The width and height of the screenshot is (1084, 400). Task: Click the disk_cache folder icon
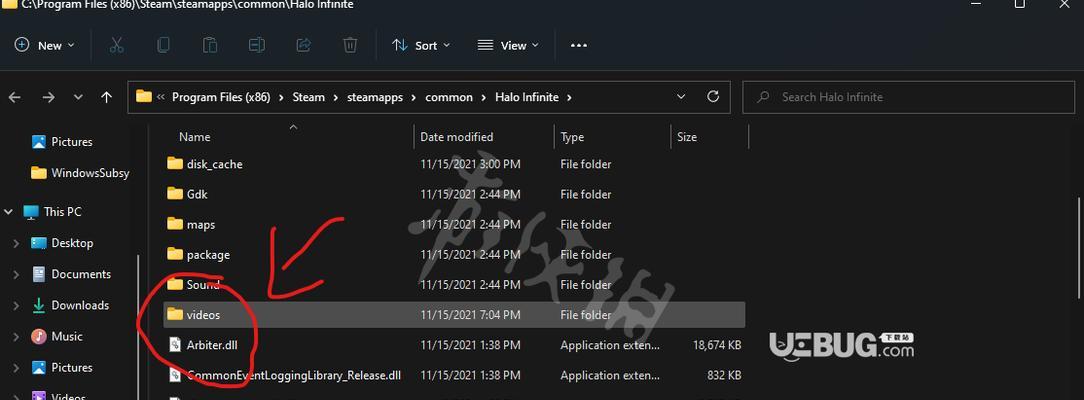[x=175, y=164]
